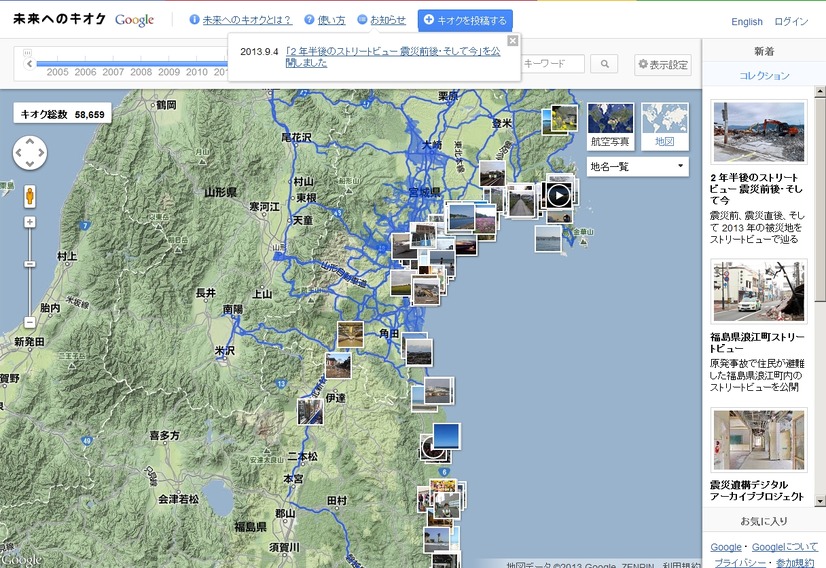The width and height of the screenshot is (826, 568).
Task: Open the sea photo marker near 金華山
Action: [x=548, y=239]
